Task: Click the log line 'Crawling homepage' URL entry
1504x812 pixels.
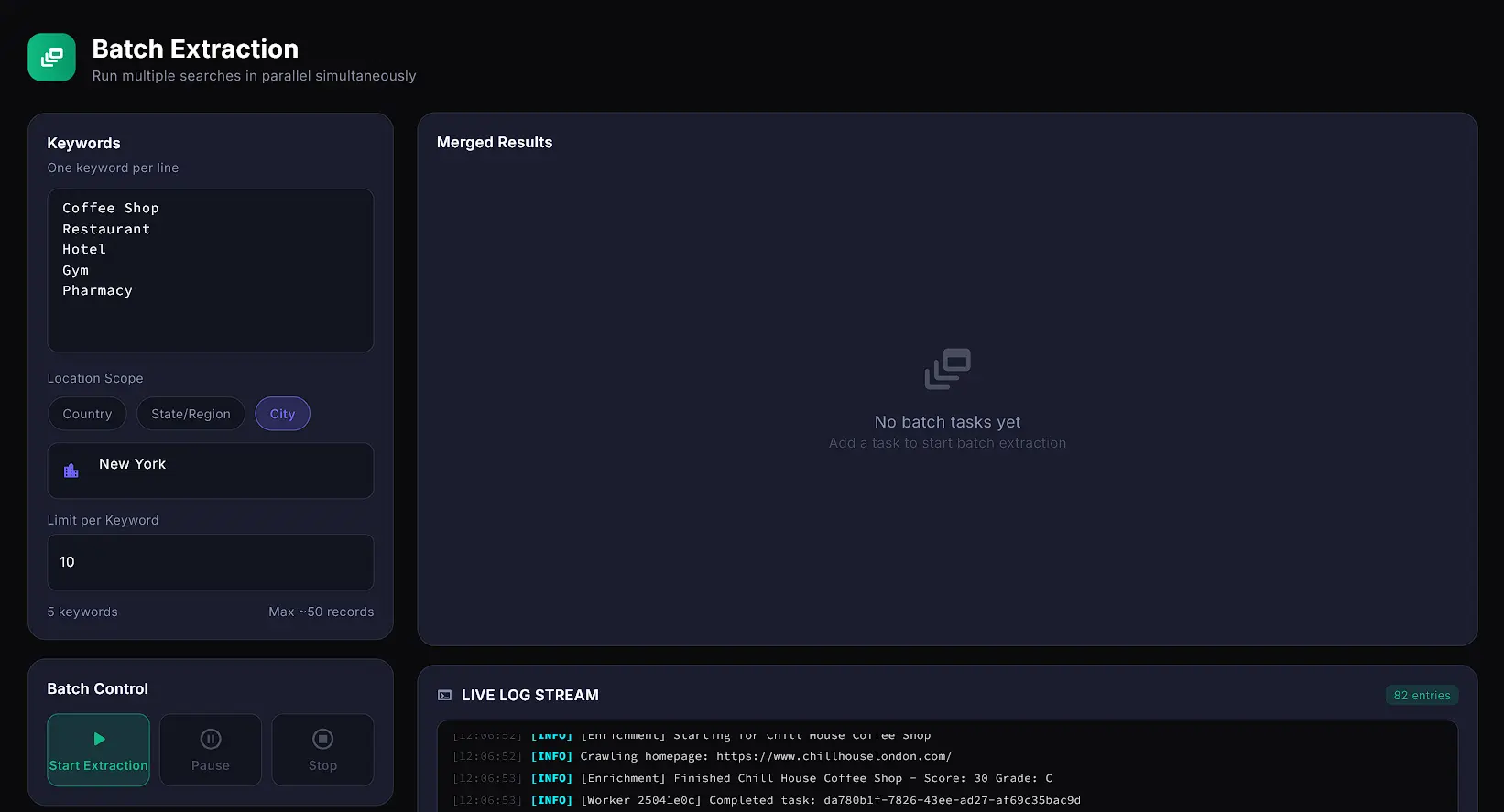Action: 703,756
